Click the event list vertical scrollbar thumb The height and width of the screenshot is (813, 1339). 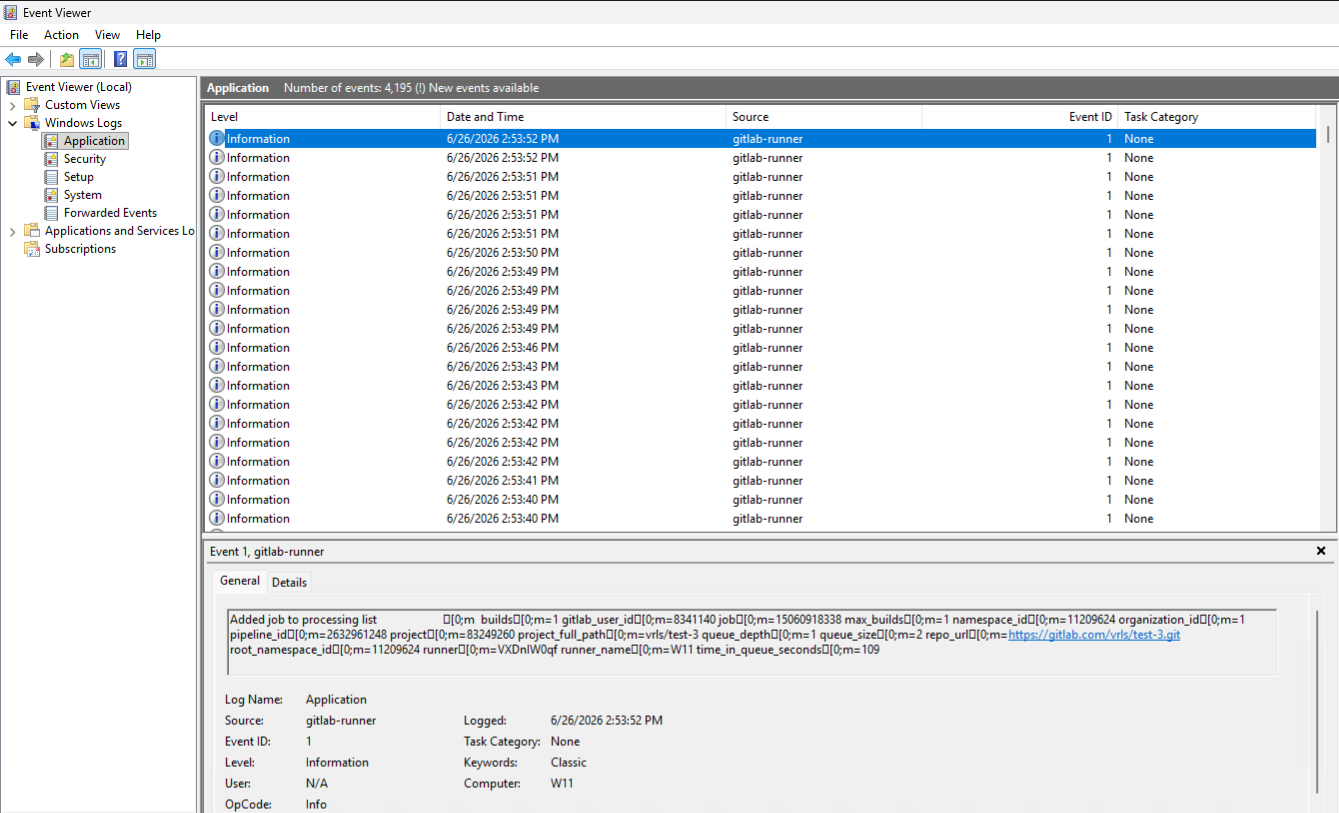coord(1328,134)
